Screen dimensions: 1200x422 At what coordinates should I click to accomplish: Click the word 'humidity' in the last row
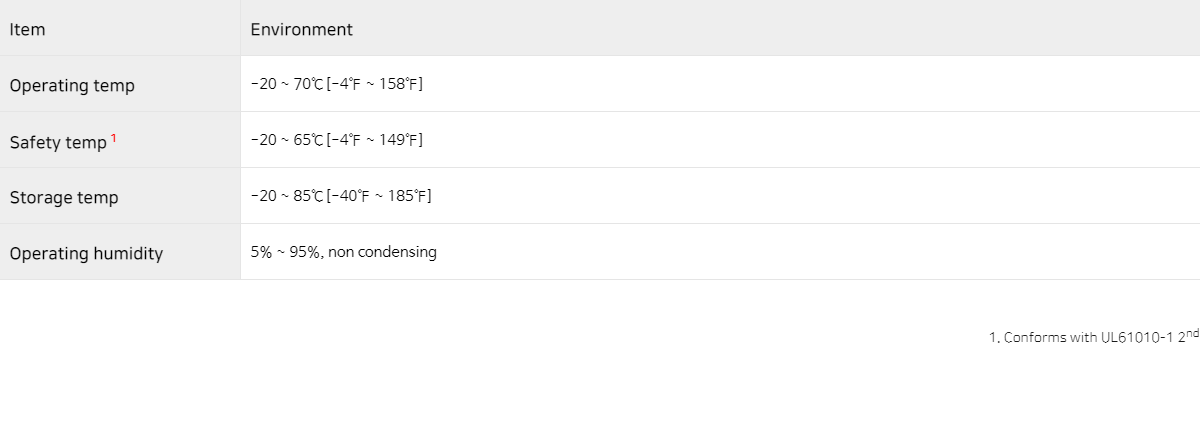pos(127,253)
